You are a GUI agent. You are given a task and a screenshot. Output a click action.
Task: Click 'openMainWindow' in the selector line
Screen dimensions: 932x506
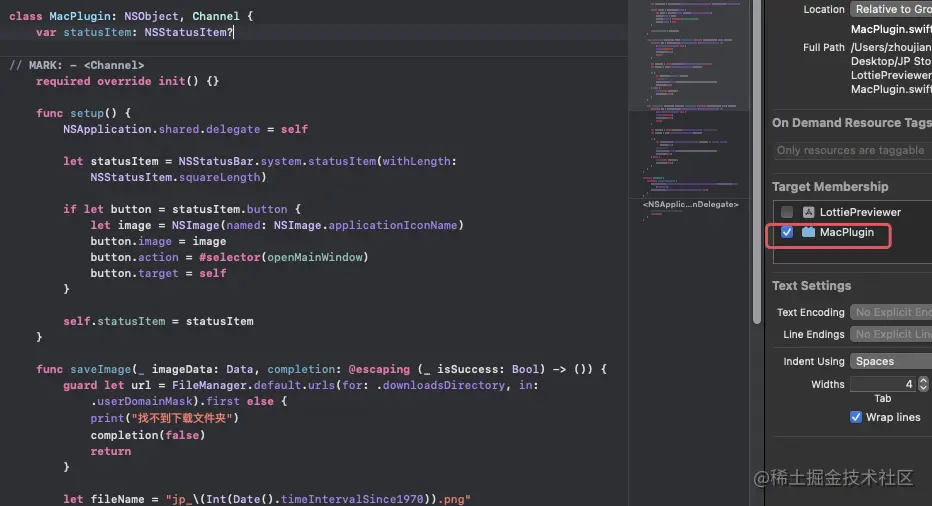point(314,257)
